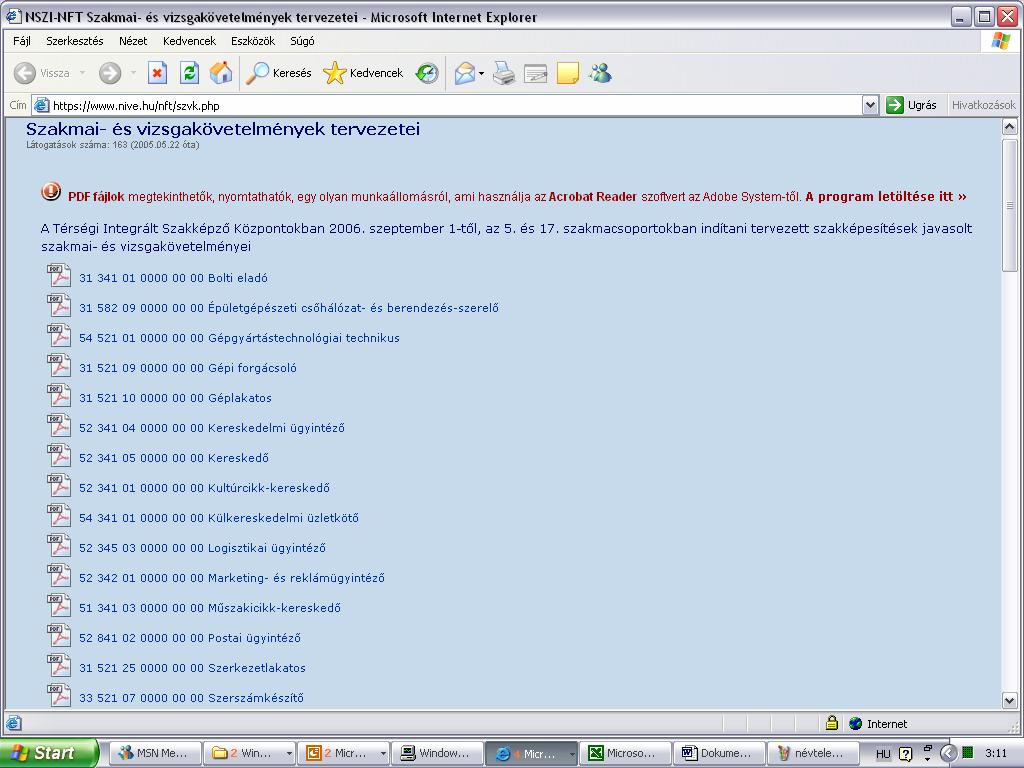This screenshot has height=768, width=1024.
Task: Click PDF icon beside Szerszámkészítő
Action: point(59,696)
